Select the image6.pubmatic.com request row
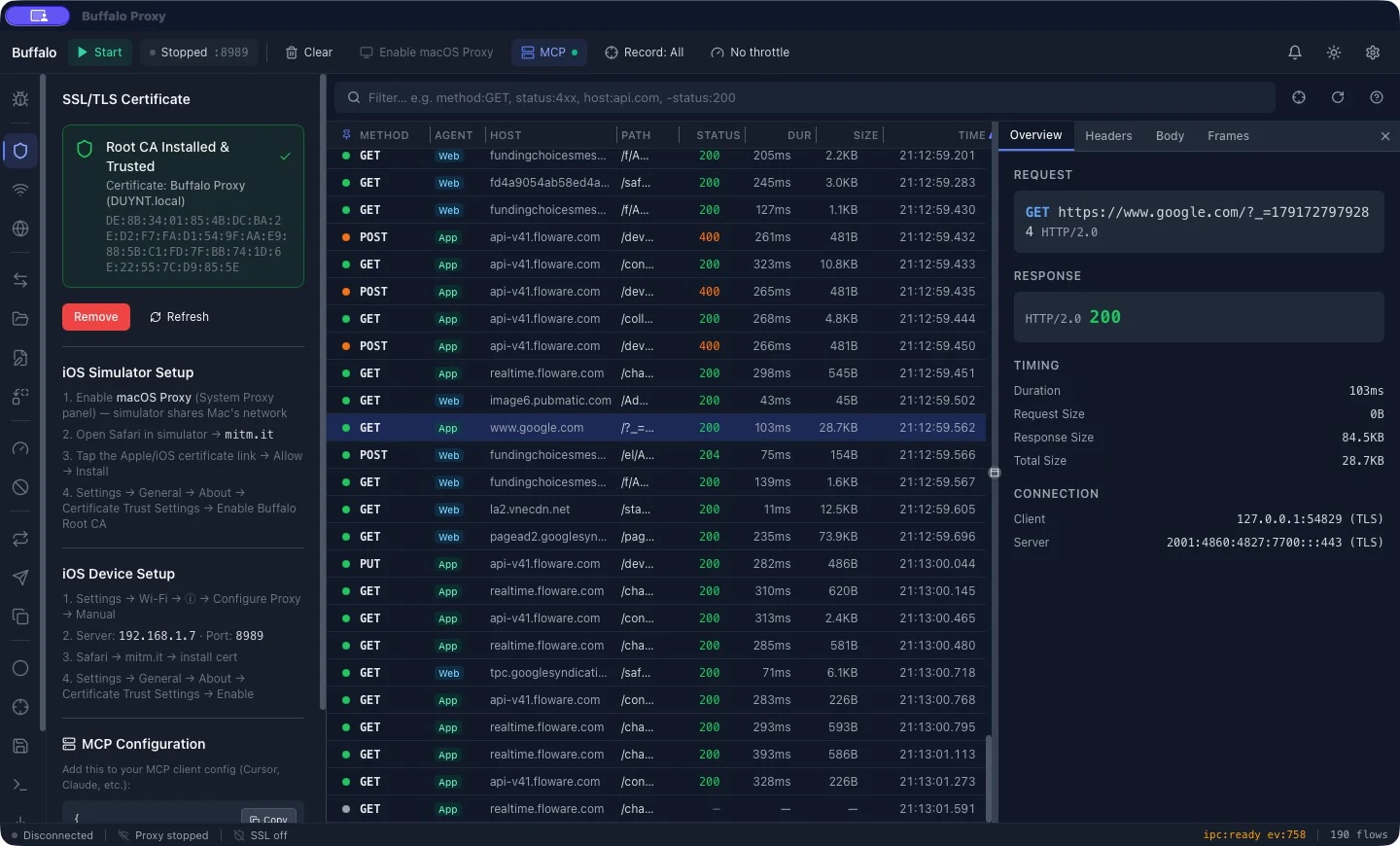Screen dimensions: 1400x846 pos(656,401)
